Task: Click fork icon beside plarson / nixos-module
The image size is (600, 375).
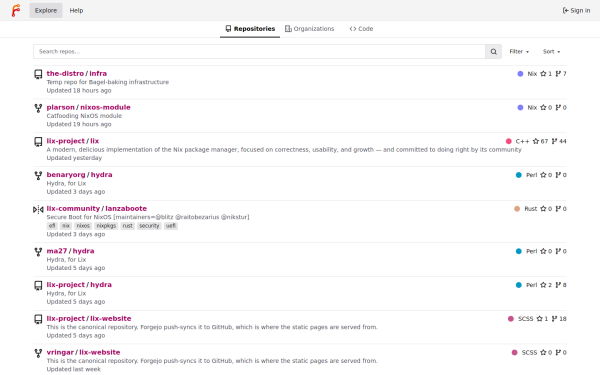Action: 38,108
